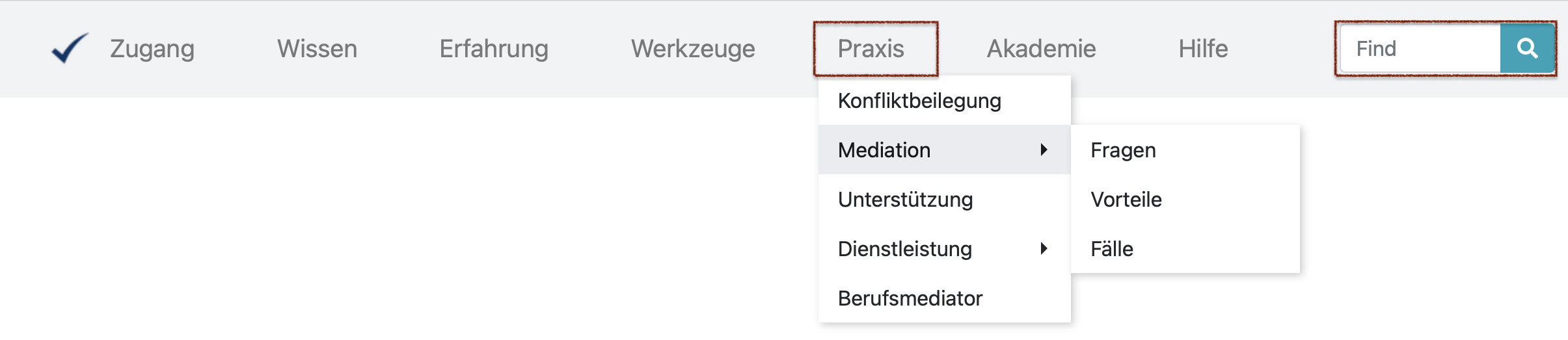Viewport: 1568px width, 340px height.
Task: Go to the Akademie menu
Action: tap(1041, 49)
